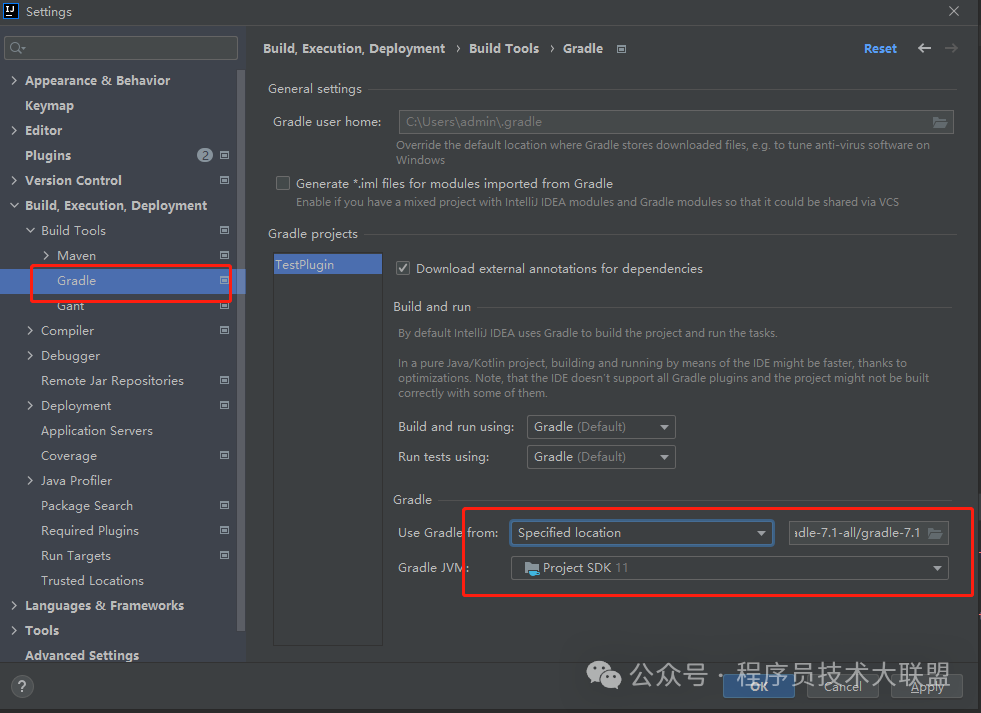981x713 pixels.
Task: Navigate back with the left arrow
Action: tap(924, 48)
